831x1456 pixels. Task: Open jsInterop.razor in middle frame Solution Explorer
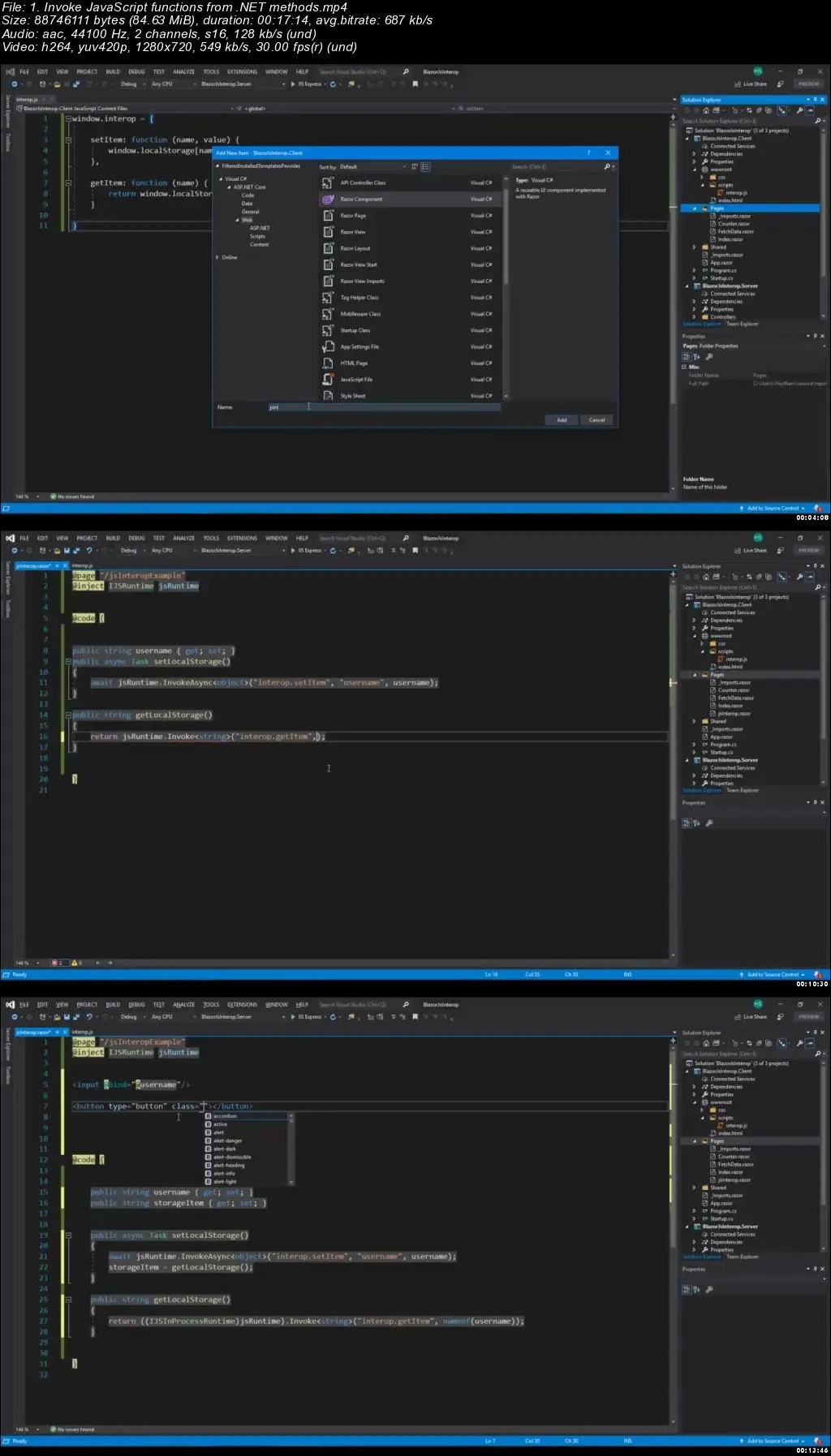(734, 714)
